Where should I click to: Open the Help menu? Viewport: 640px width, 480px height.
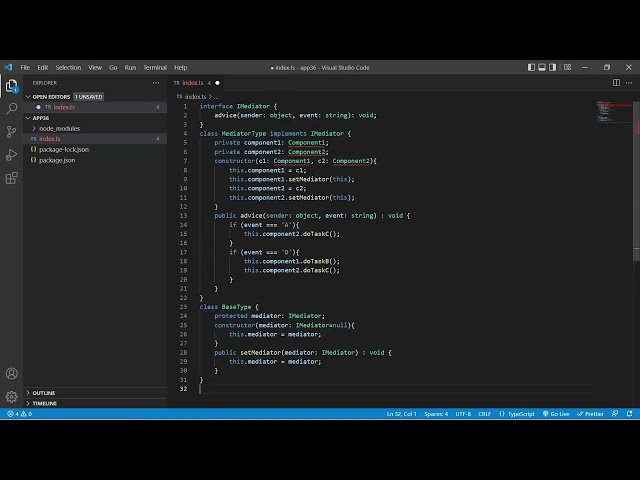(x=180, y=67)
